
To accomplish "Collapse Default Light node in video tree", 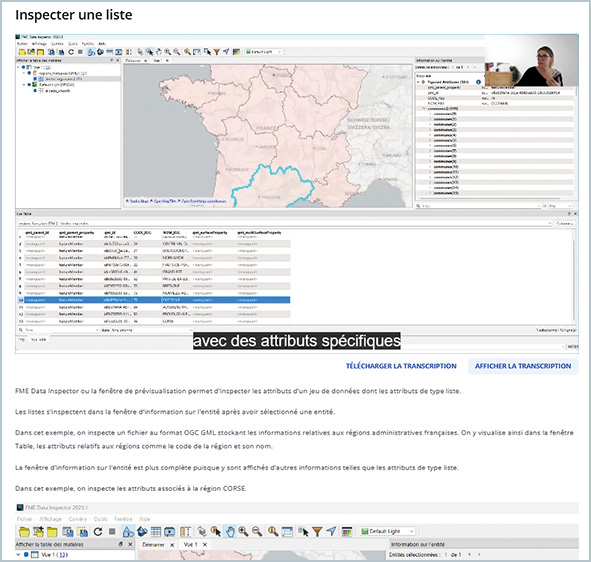I will [x=24, y=85].
